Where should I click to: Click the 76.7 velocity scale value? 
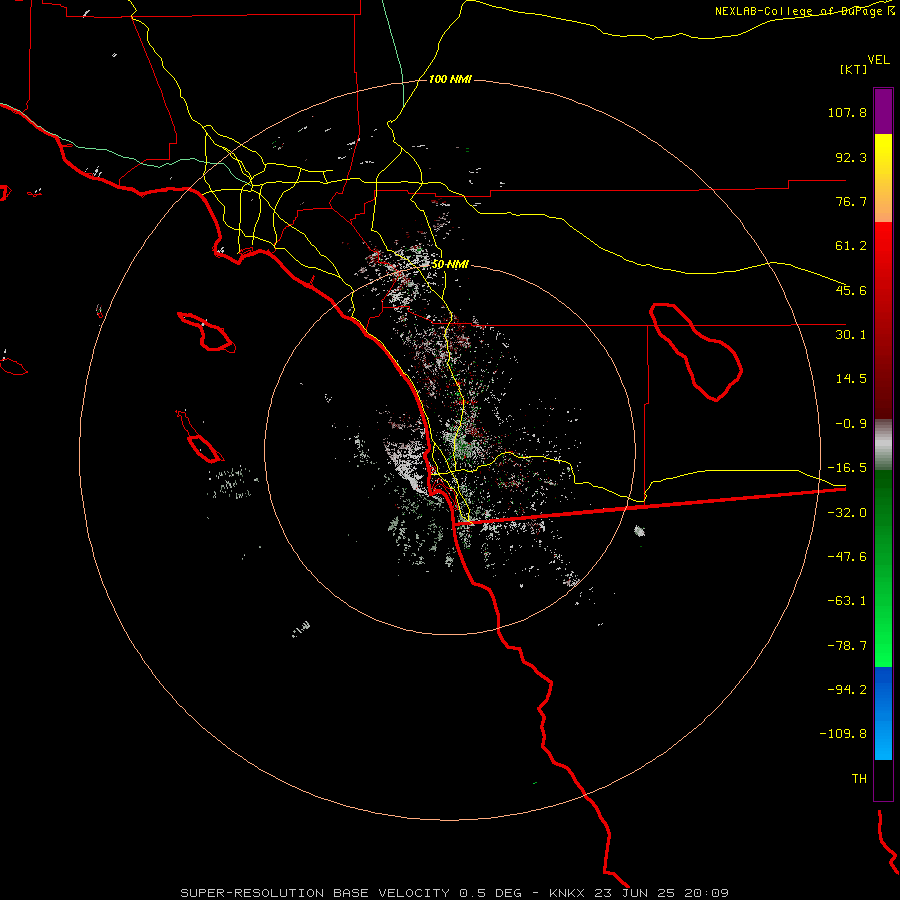pos(851,201)
